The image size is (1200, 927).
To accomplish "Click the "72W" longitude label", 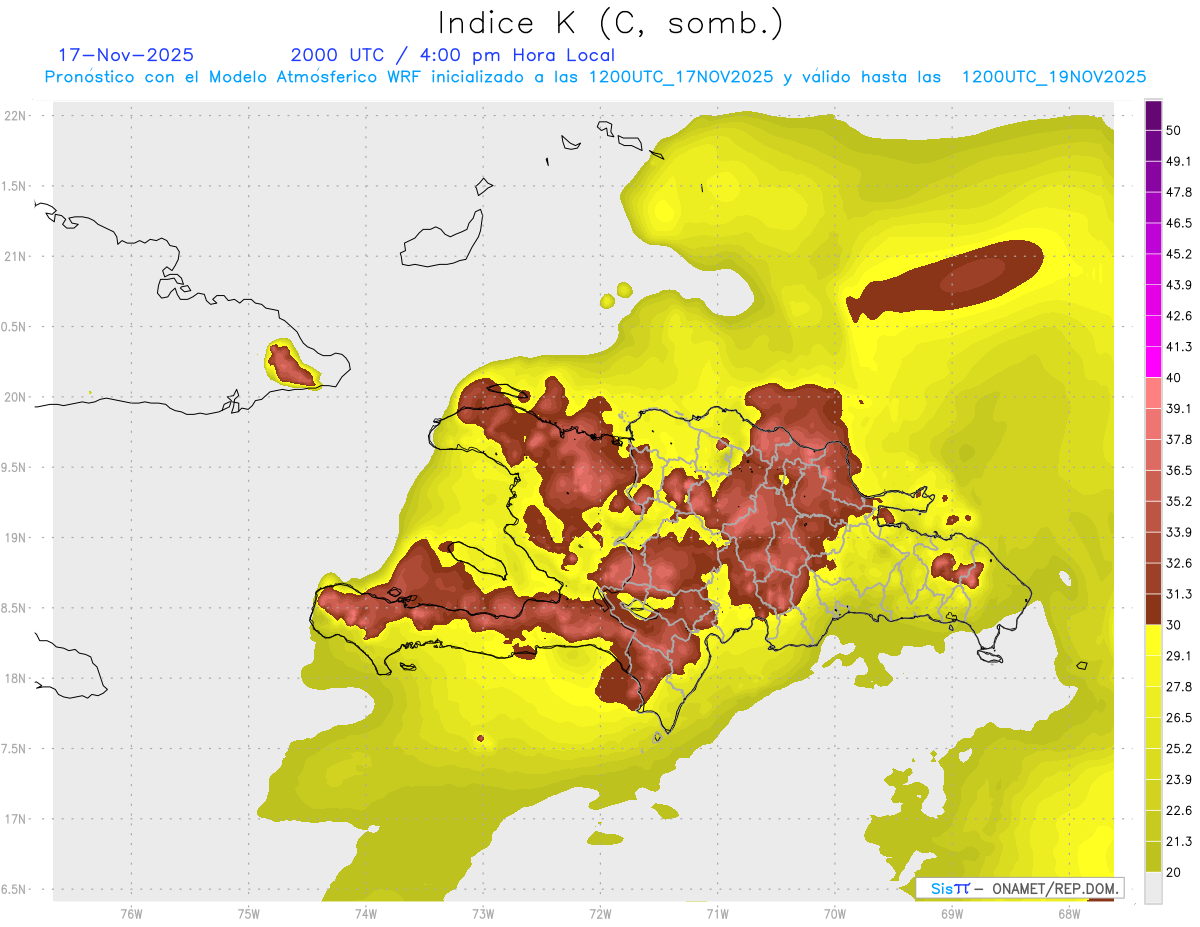I will [600, 913].
